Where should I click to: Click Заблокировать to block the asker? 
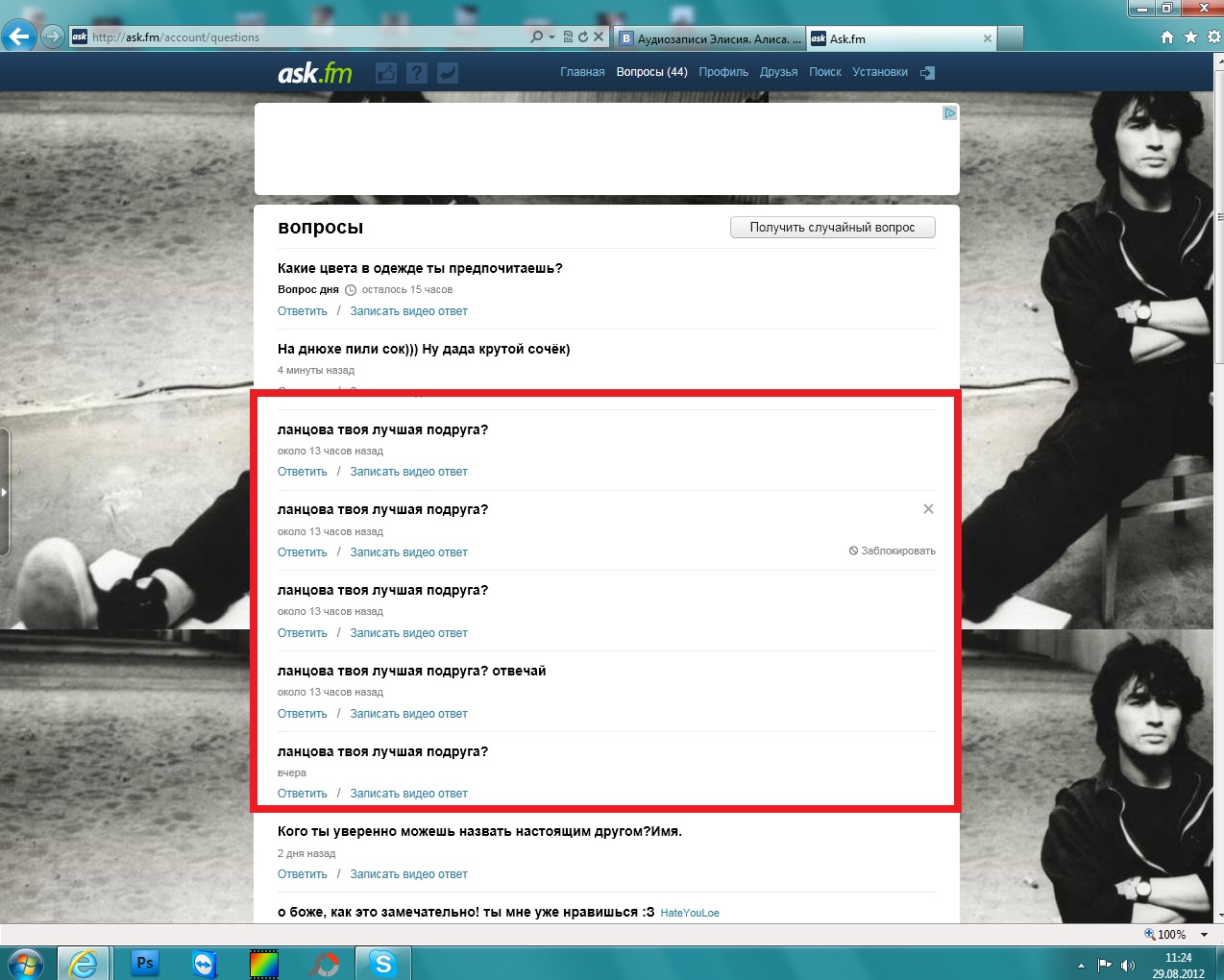tap(893, 551)
